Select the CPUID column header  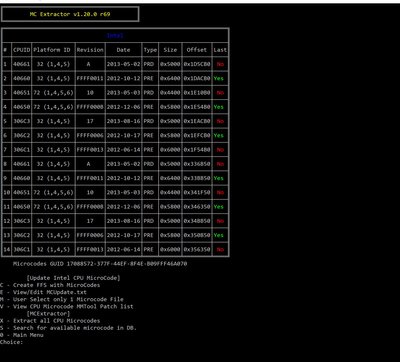pos(22,50)
